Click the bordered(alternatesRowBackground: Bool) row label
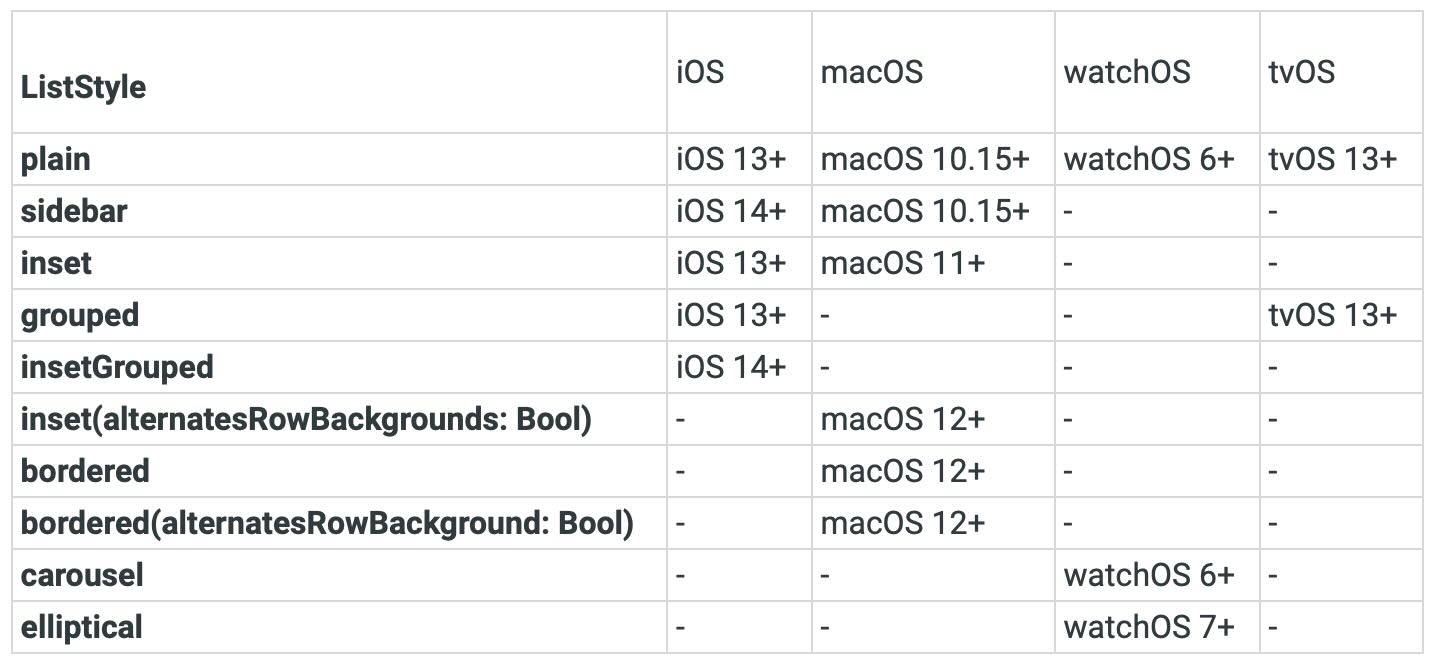Screen dimensions: 1436x668 pyautogui.click(x=327, y=523)
